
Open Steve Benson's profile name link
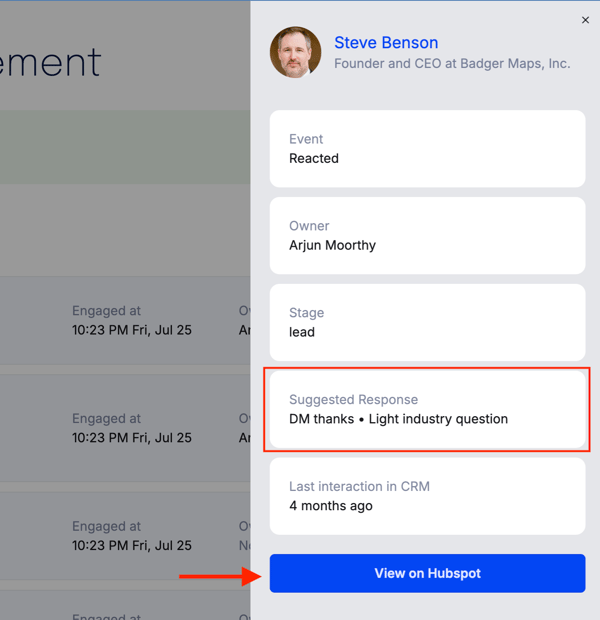(386, 43)
